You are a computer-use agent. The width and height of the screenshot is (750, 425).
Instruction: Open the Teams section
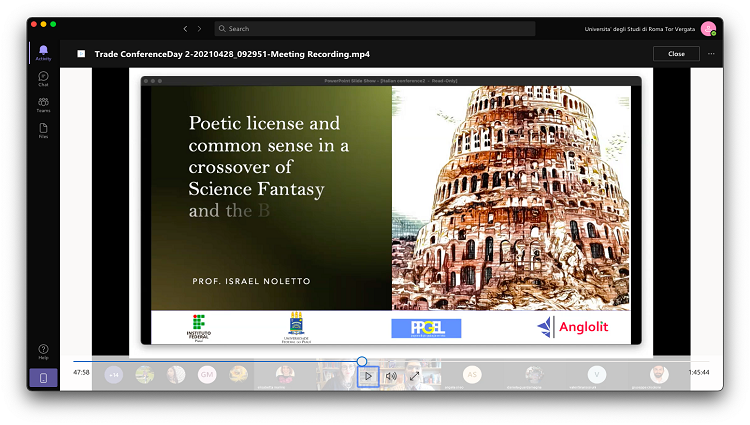[43, 104]
